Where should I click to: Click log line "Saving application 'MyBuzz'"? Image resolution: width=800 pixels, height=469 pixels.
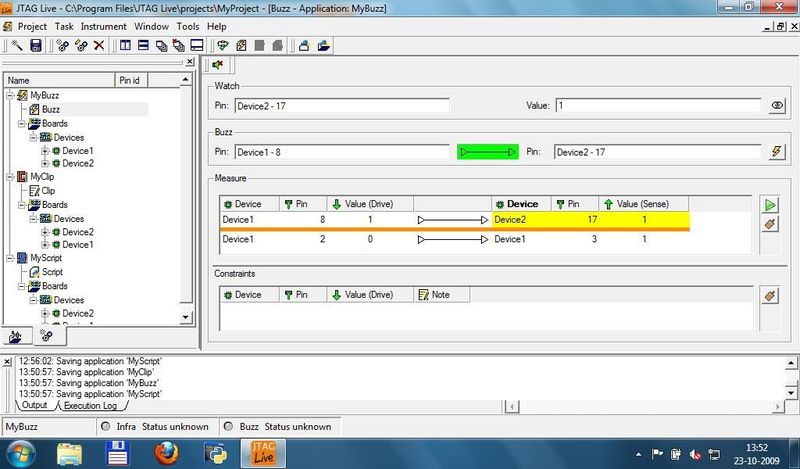[x=108, y=383]
